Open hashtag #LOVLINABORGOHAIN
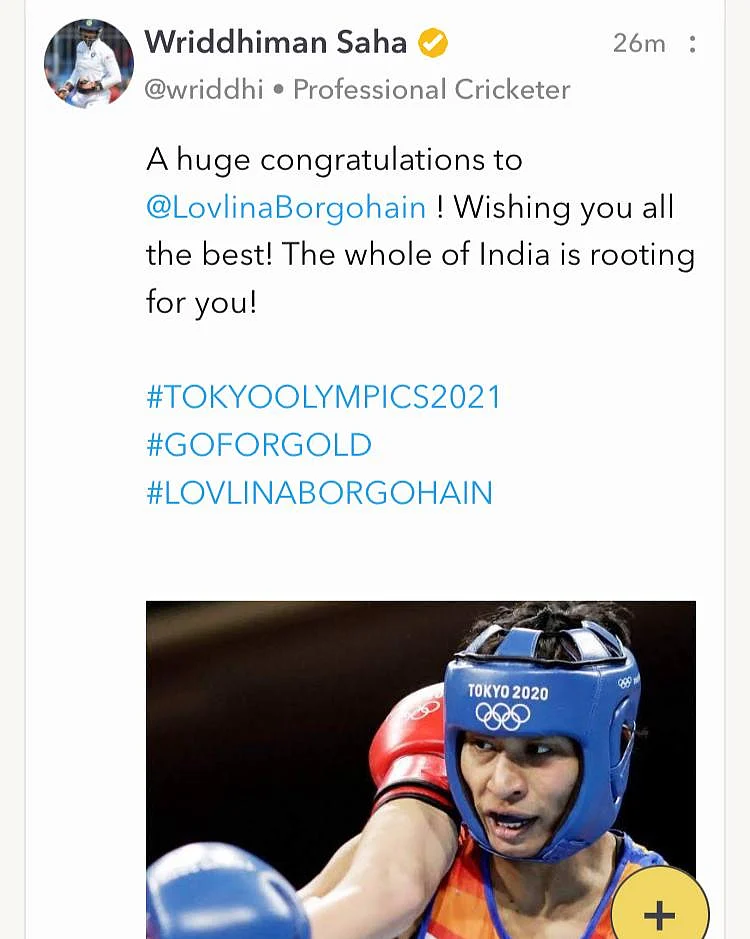Screen dimensions: 750x939 (319, 493)
